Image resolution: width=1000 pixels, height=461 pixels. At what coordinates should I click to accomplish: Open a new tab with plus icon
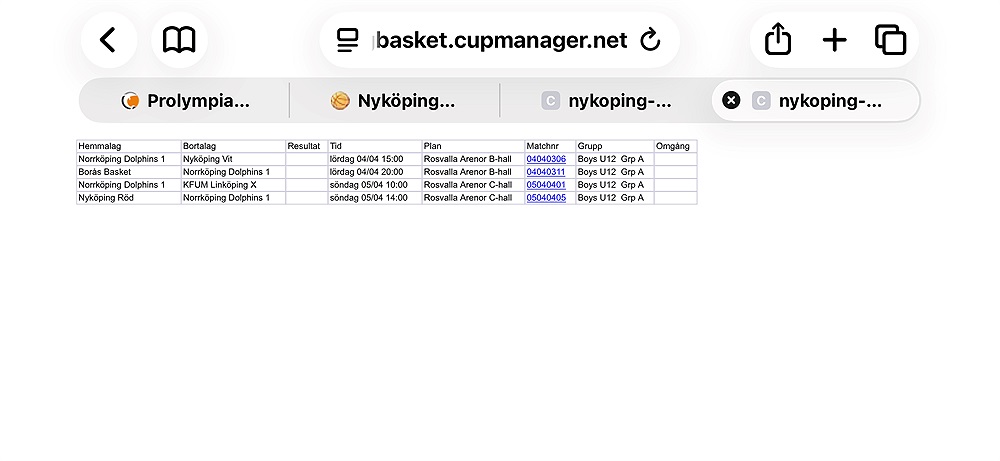[x=834, y=40]
